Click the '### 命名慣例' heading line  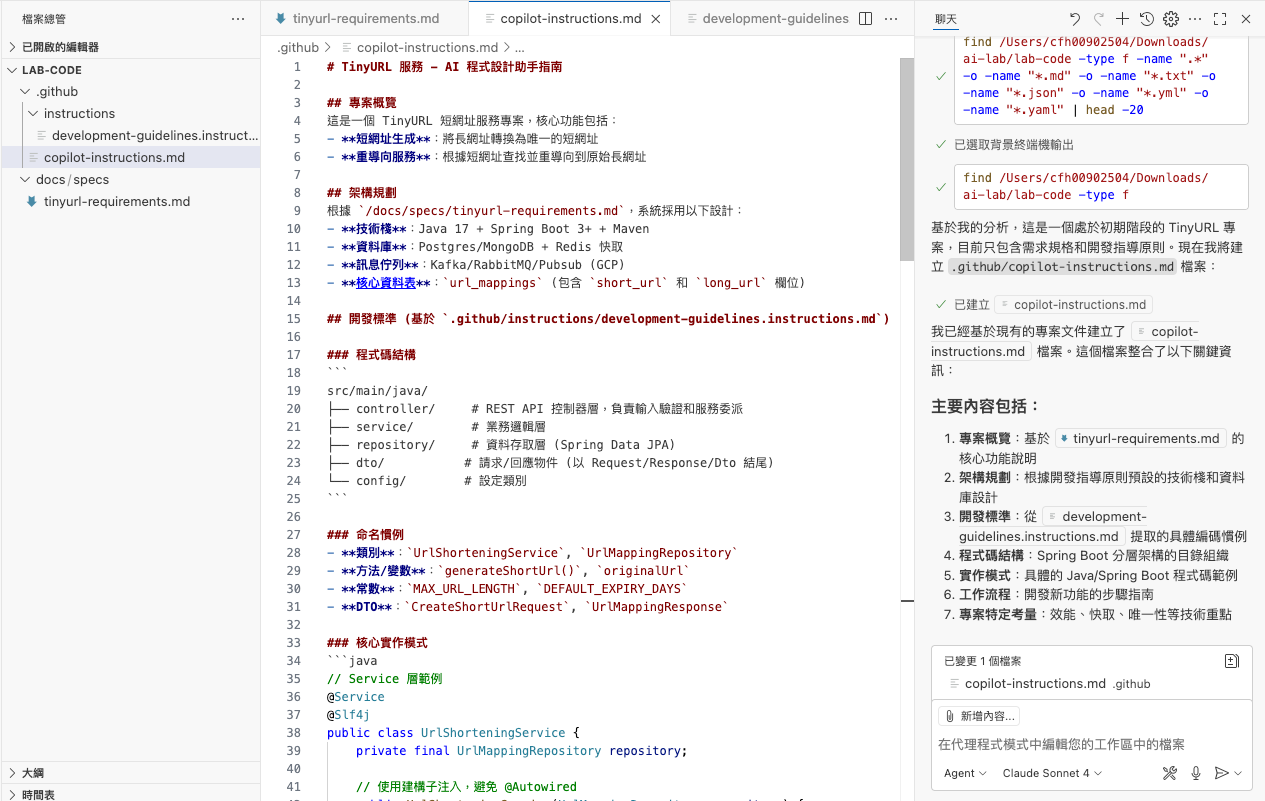pos(365,535)
